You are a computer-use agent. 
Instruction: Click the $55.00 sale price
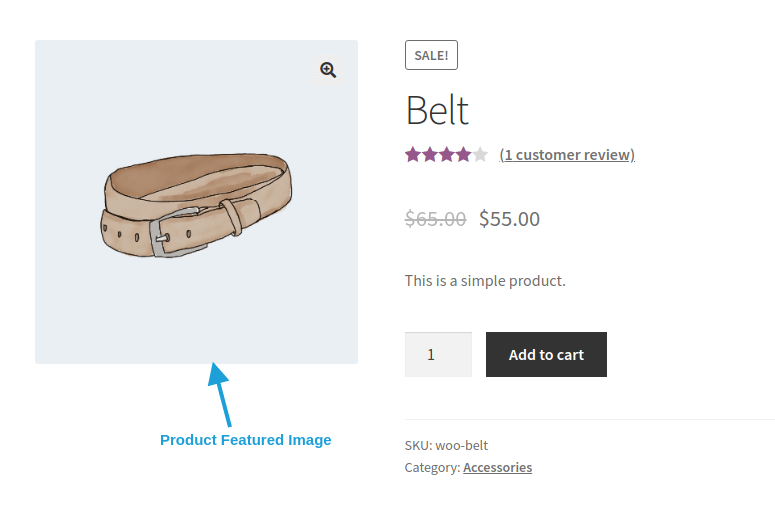pyautogui.click(x=509, y=218)
